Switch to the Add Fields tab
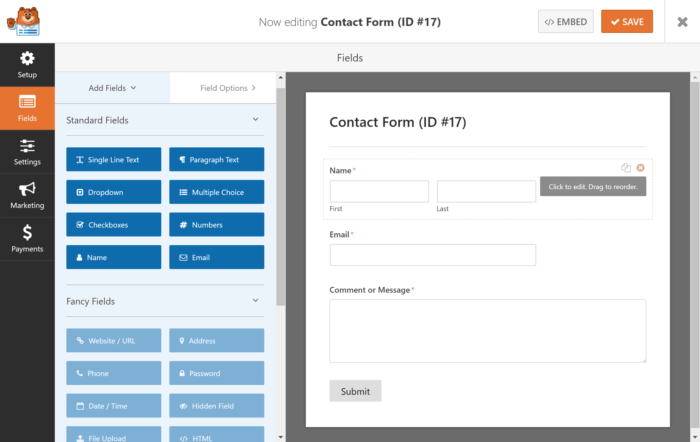The width and height of the screenshot is (700, 442). (112, 88)
